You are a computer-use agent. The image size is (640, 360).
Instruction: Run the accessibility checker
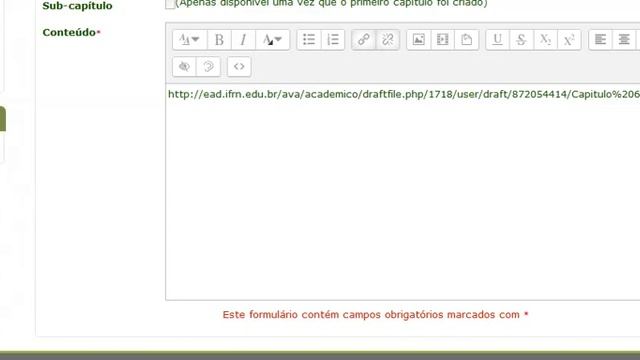coord(184,66)
